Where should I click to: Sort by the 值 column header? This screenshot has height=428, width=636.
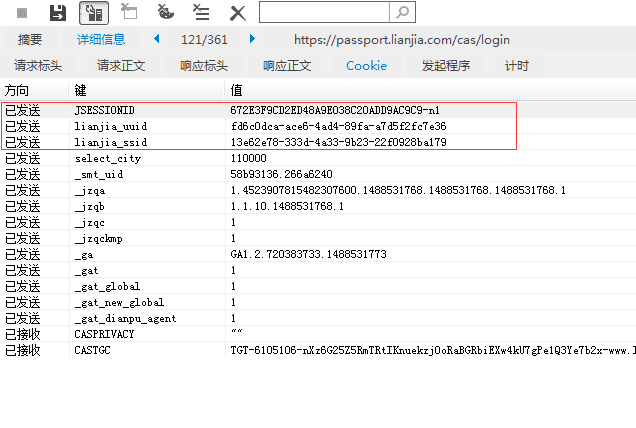[236, 90]
